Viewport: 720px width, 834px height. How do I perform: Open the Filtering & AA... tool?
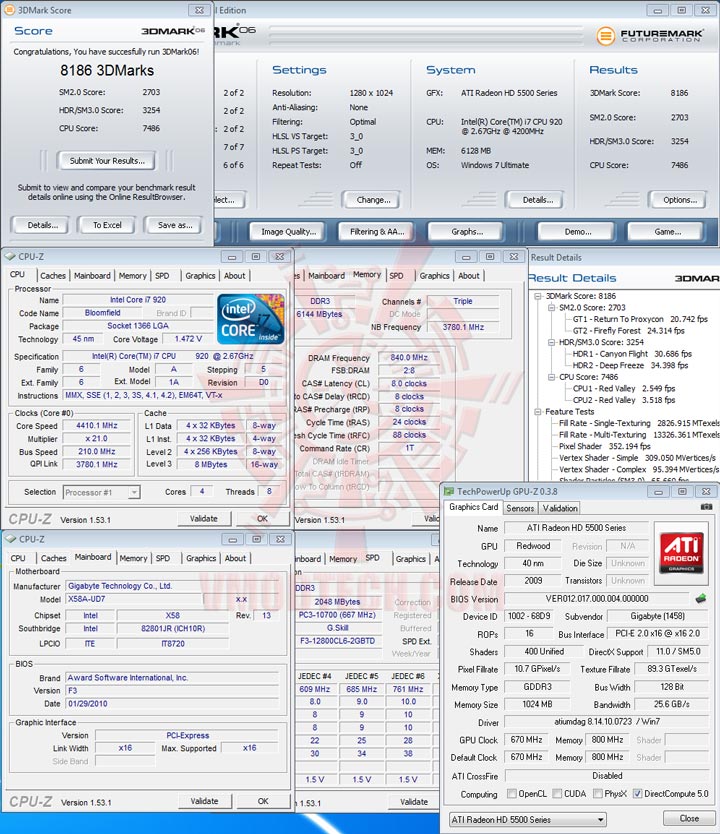coord(376,232)
